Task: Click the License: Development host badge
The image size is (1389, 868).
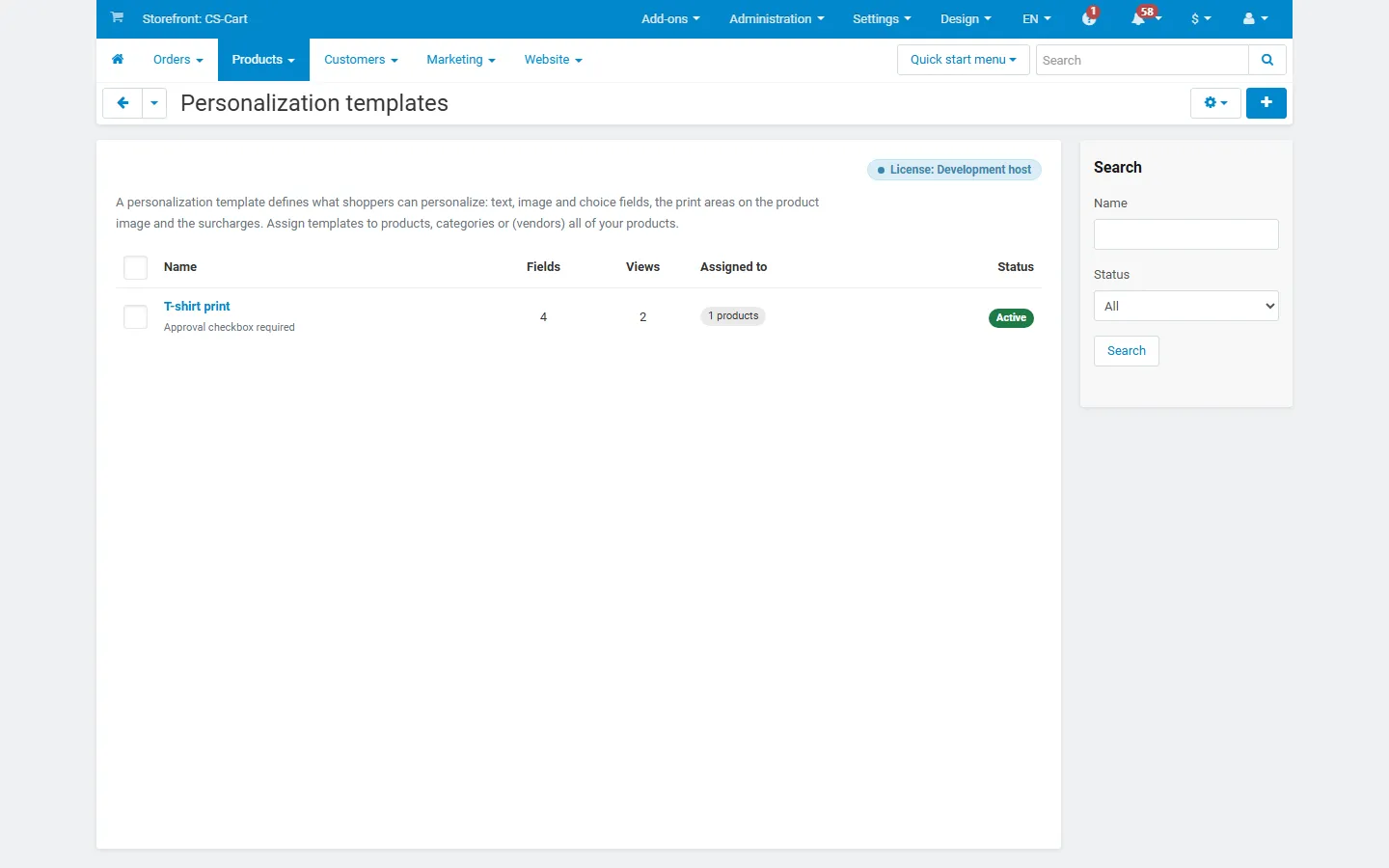Action: [x=954, y=170]
